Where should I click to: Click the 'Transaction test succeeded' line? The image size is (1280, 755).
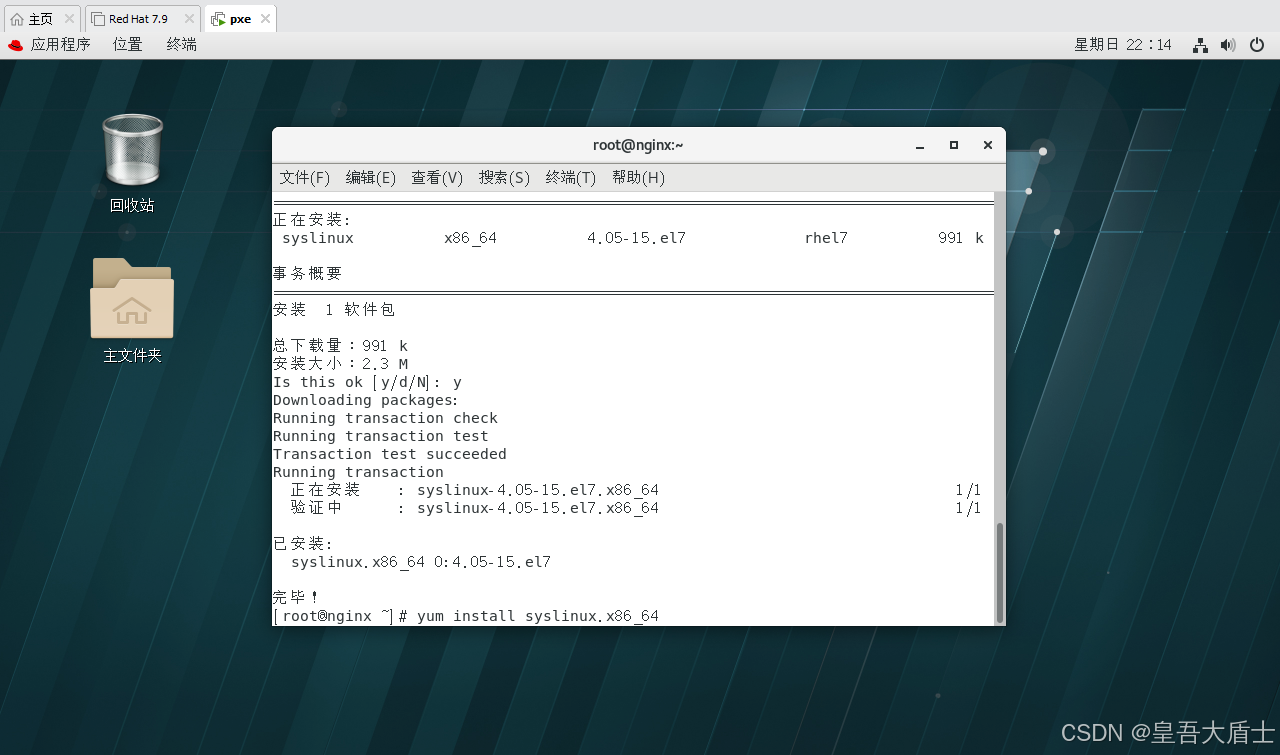pos(390,454)
